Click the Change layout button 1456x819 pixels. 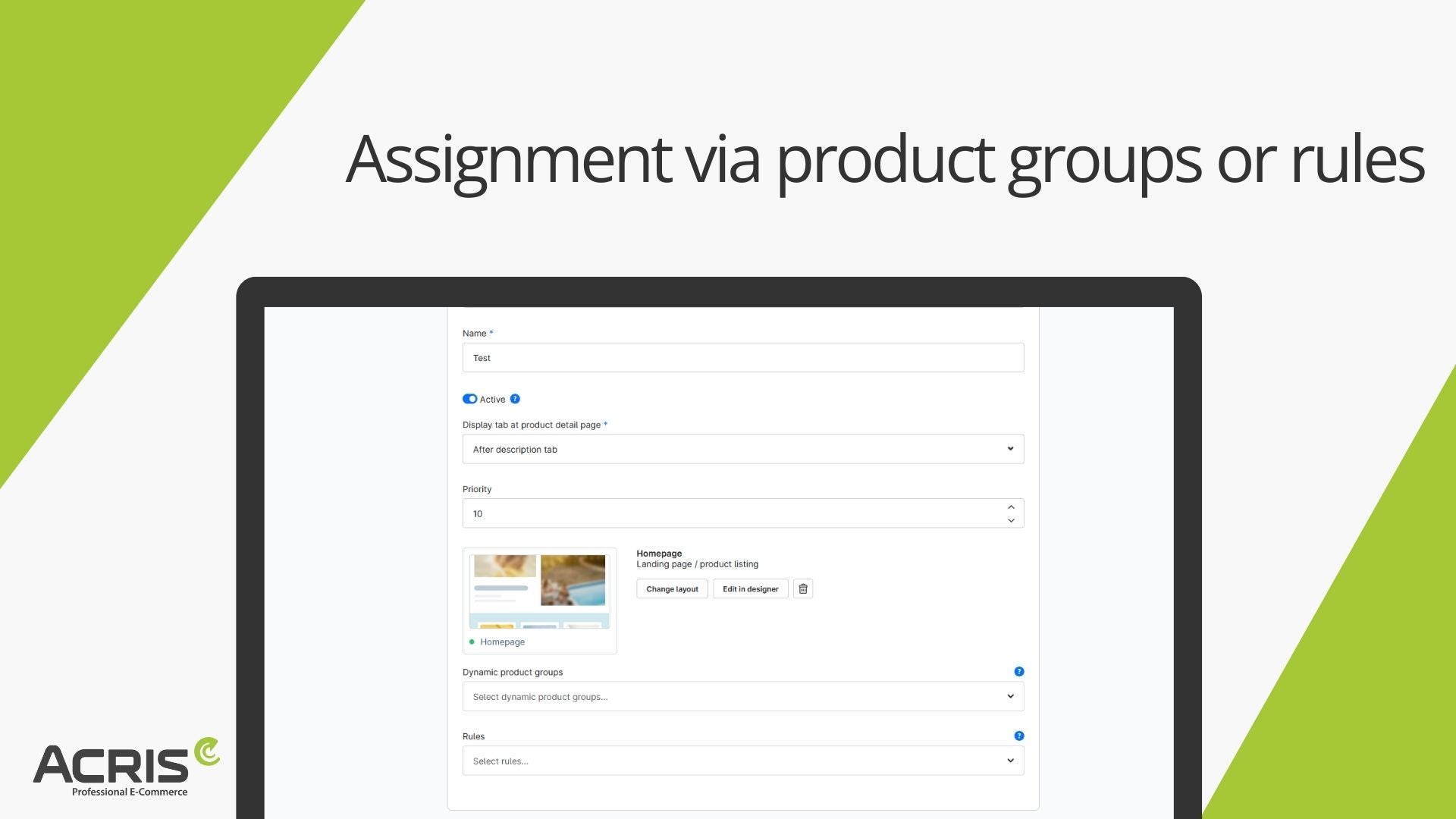672,589
